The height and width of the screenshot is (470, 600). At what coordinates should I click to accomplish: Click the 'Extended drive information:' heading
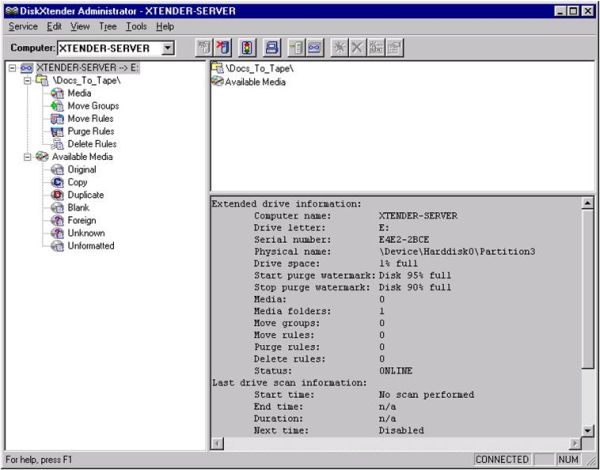click(x=287, y=204)
